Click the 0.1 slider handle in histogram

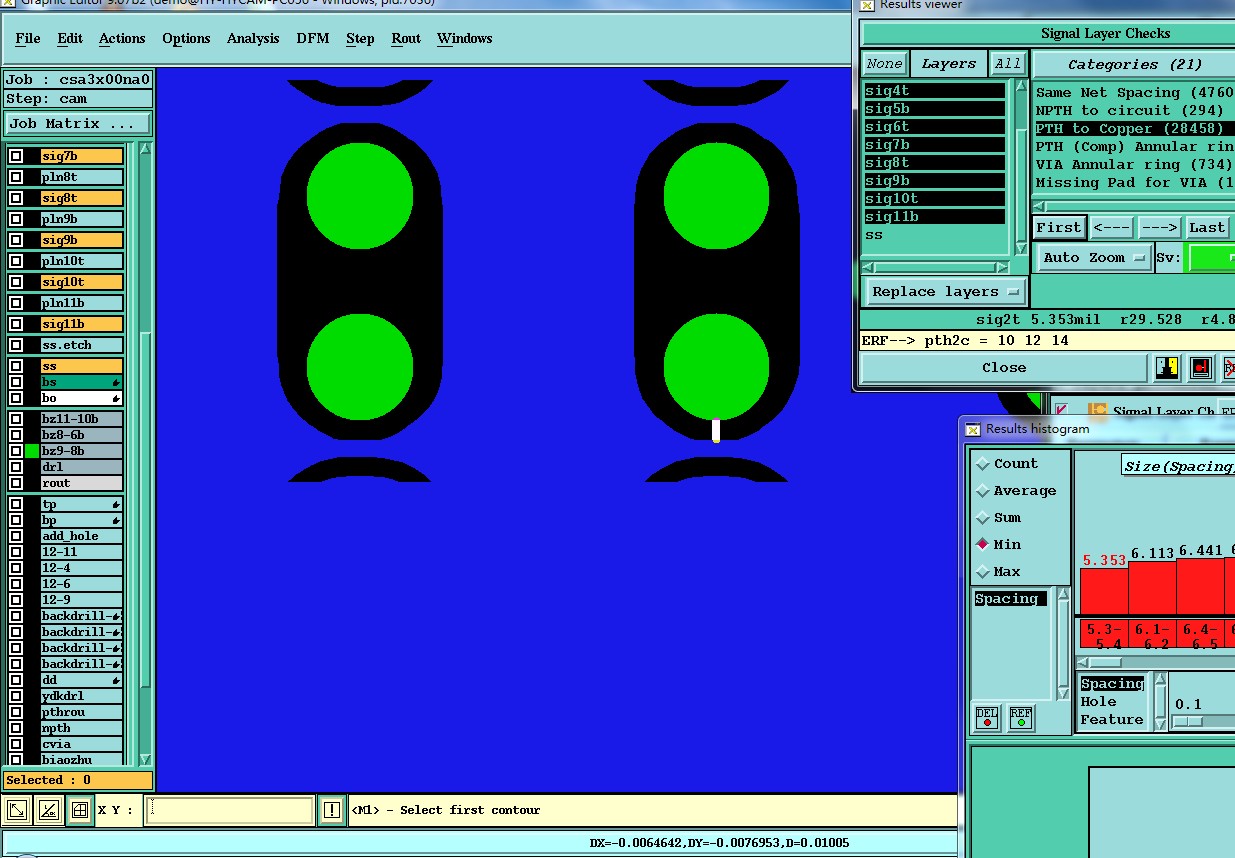click(x=1189, y=721)
